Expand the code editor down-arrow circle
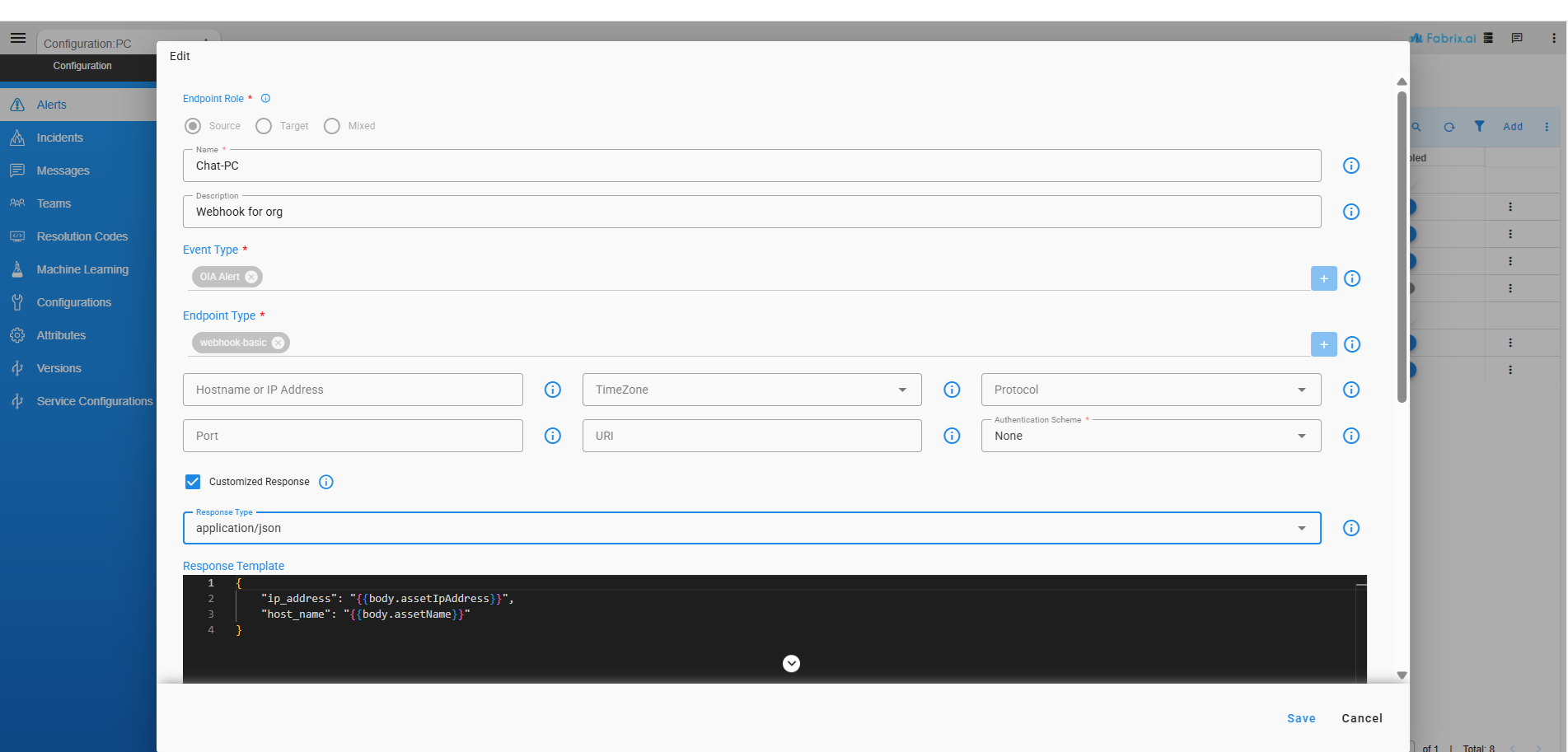 (791, 664)
